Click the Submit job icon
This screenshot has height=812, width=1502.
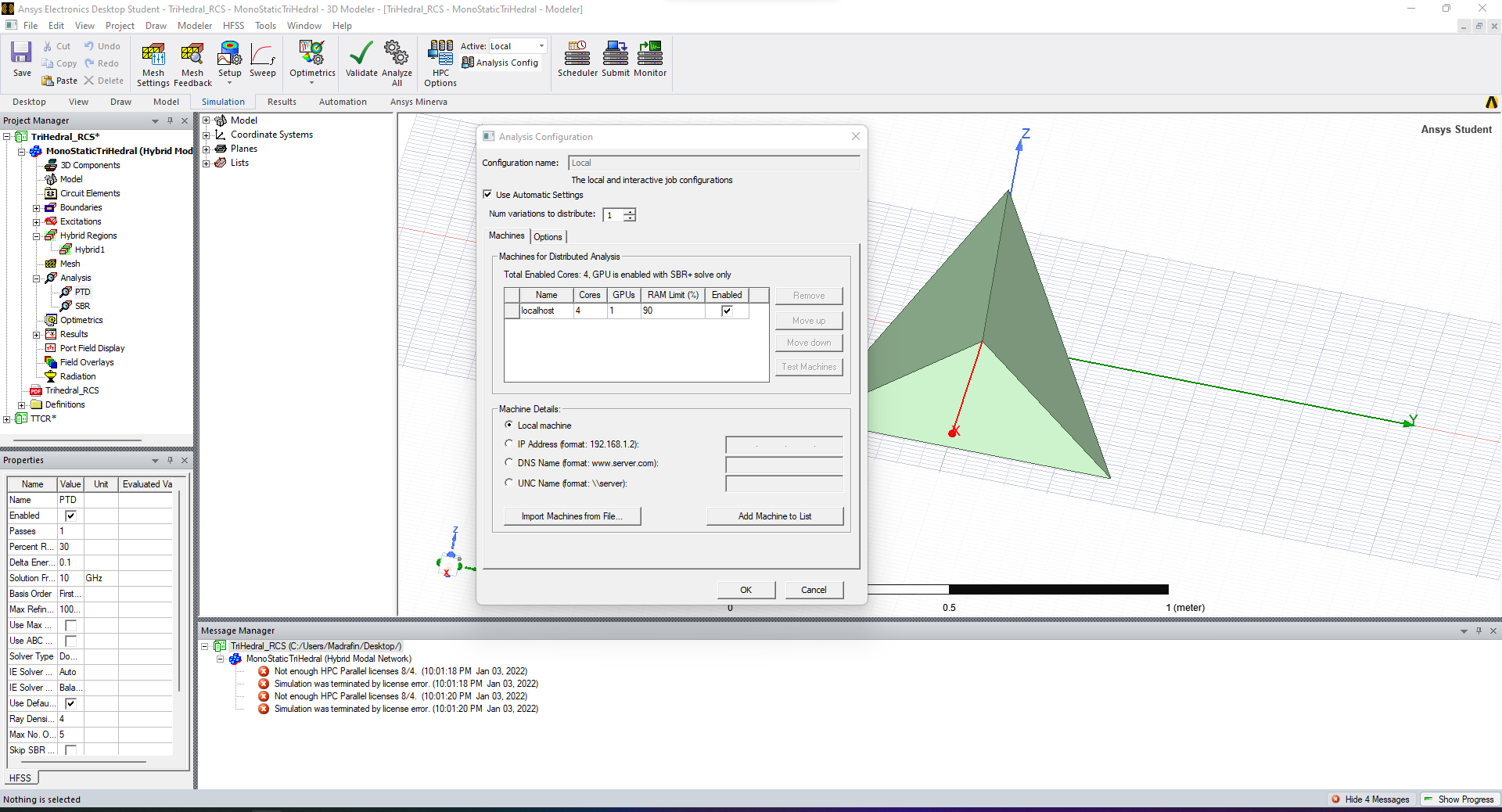coord(616,53)
